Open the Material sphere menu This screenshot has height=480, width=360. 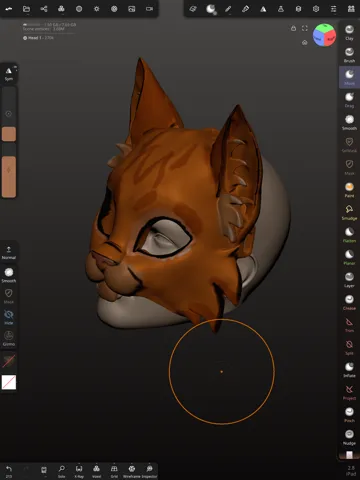coord(79,9)
